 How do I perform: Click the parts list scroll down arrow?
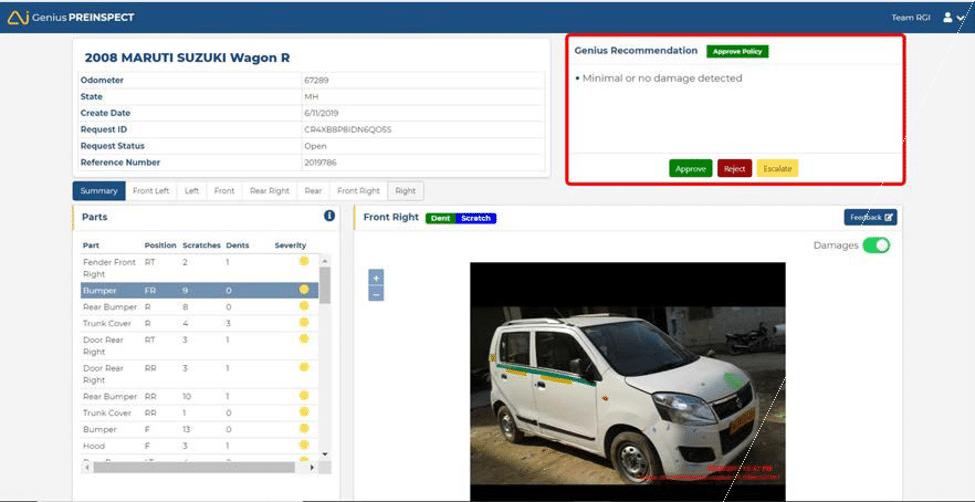pyautogui.click(x=325, y=455)
